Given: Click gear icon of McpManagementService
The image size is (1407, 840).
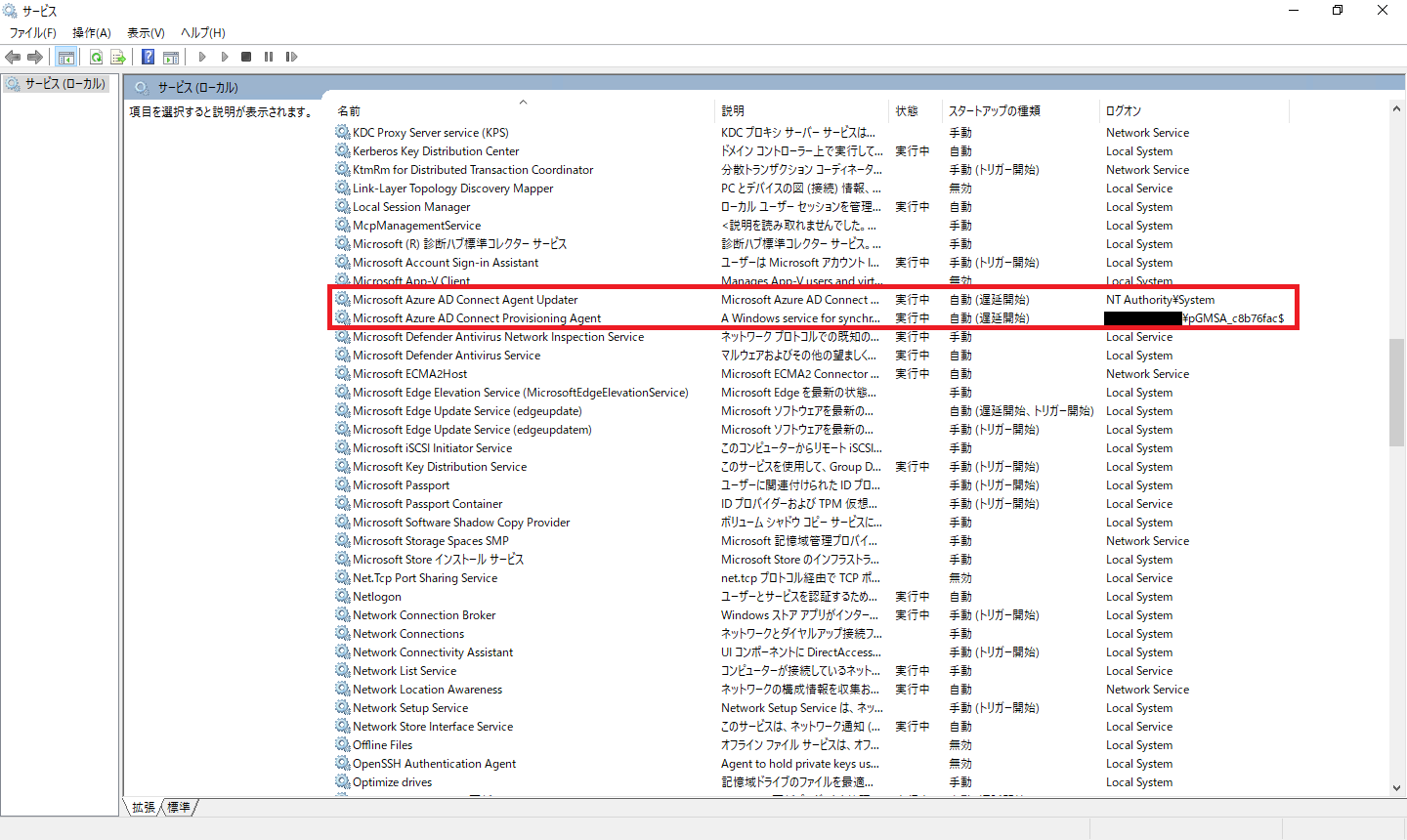Looking at the screenshot, I should coord(342,225).
